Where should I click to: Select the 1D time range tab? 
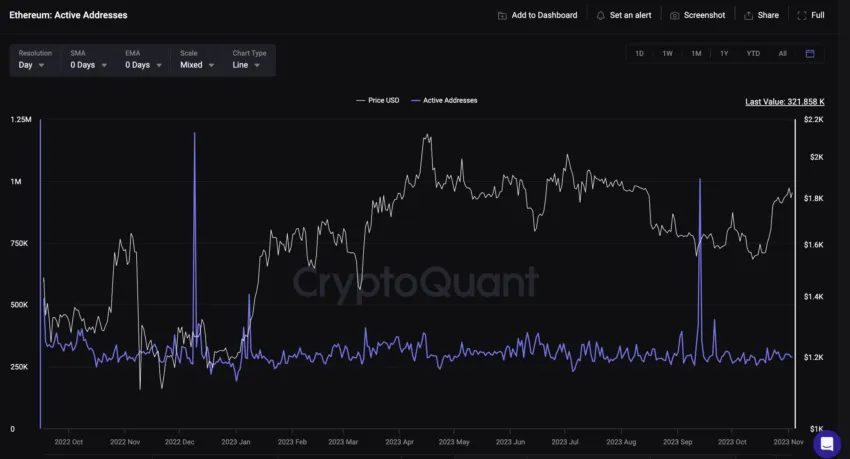tap(639, 54)
